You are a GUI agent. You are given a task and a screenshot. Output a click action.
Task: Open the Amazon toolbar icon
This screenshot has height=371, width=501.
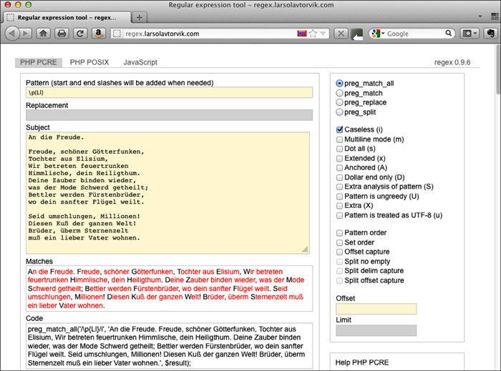[99, 34]
